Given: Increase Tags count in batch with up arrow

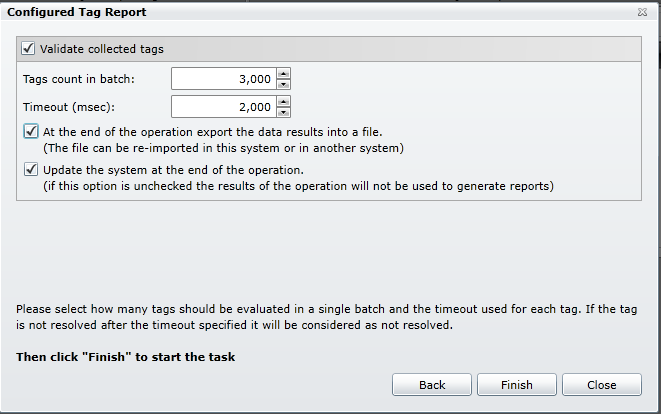Looking at the screenshot, I should (284, 73).
